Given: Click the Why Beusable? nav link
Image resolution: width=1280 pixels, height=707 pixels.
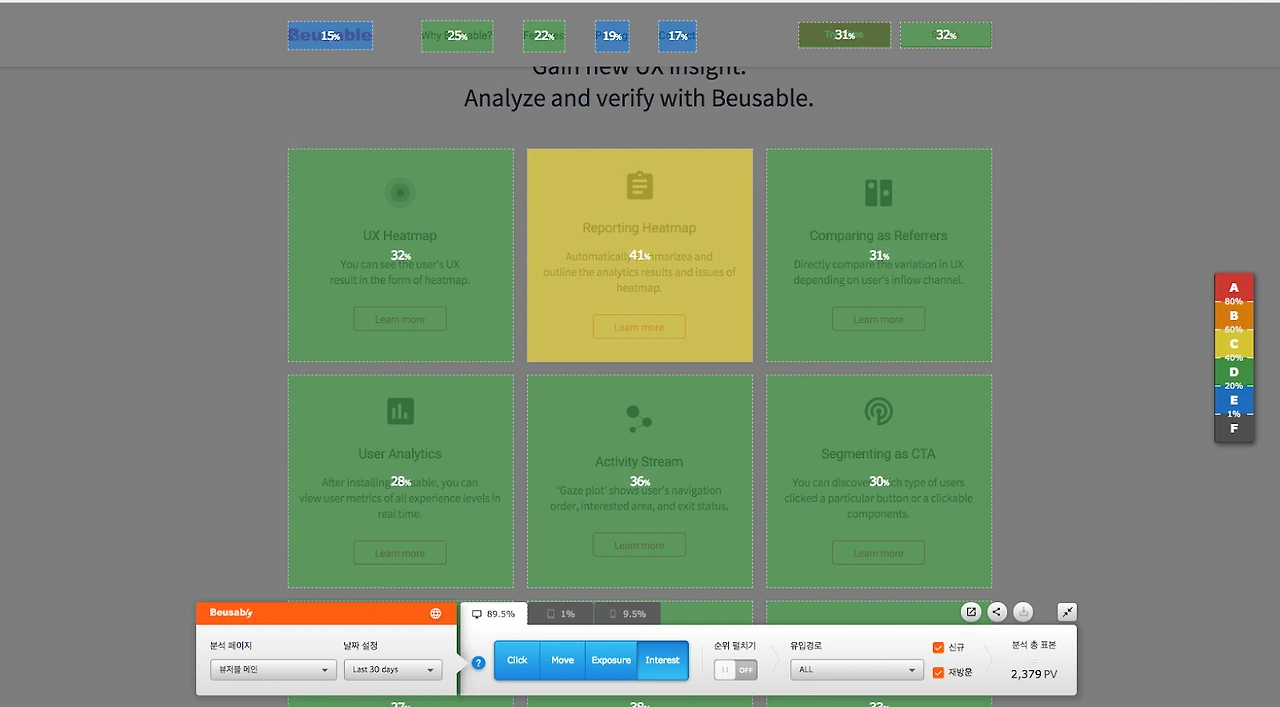Looking at the screenshot, I should click(x=457, y=36).
